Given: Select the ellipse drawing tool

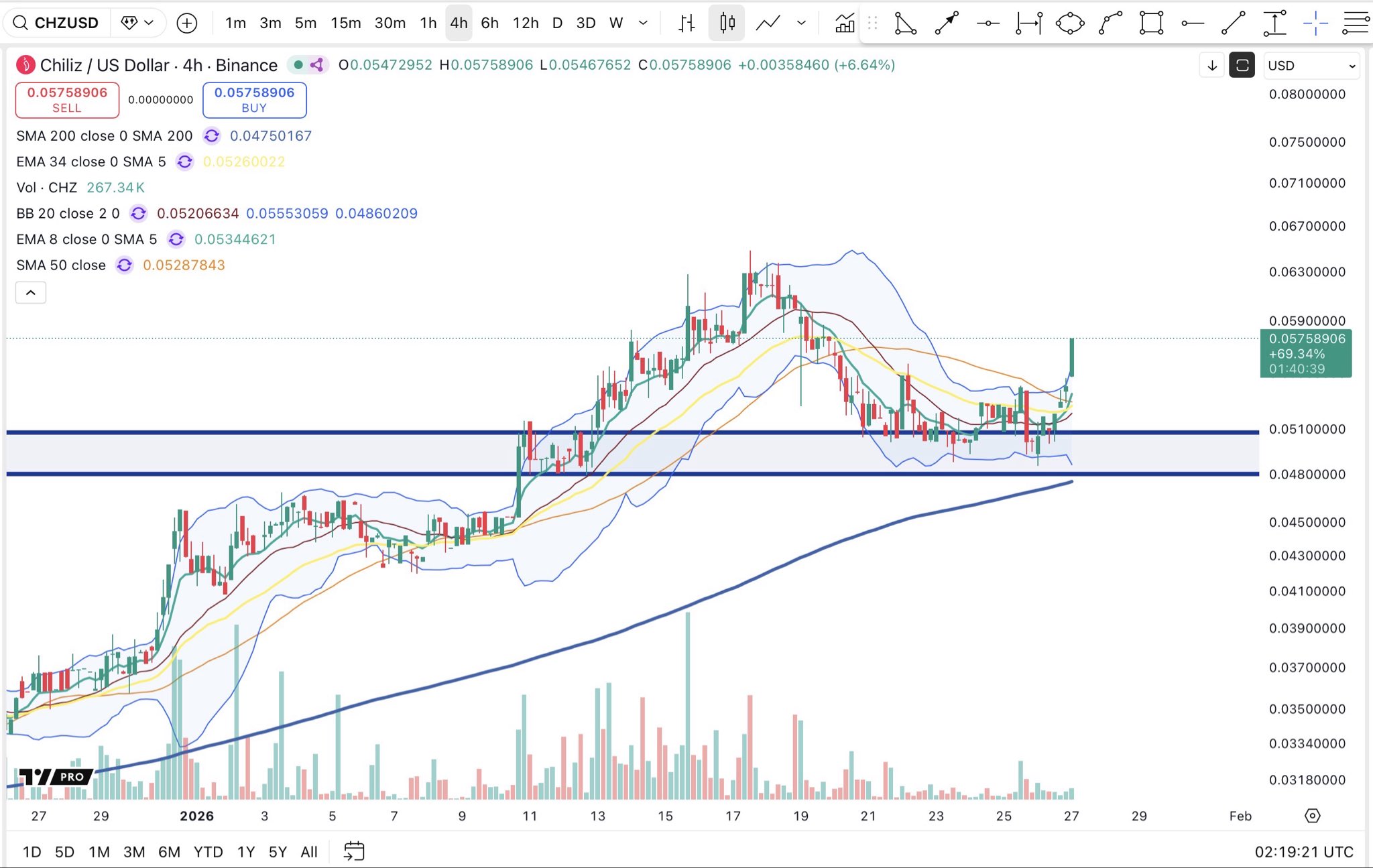Looking at the screenshot, I should coord(1069,23).
